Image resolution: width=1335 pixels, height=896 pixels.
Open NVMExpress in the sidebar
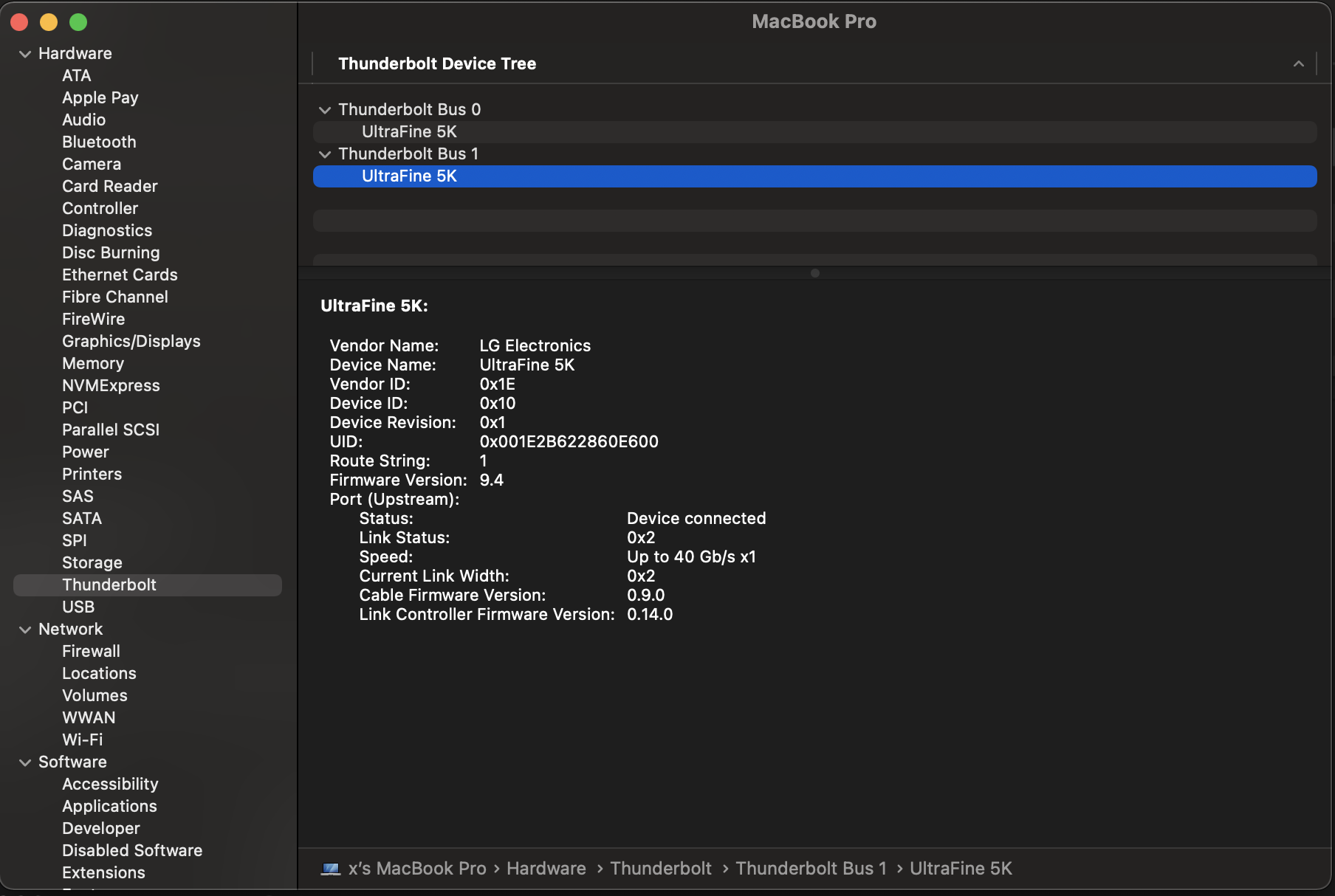(x=111, y=386)
